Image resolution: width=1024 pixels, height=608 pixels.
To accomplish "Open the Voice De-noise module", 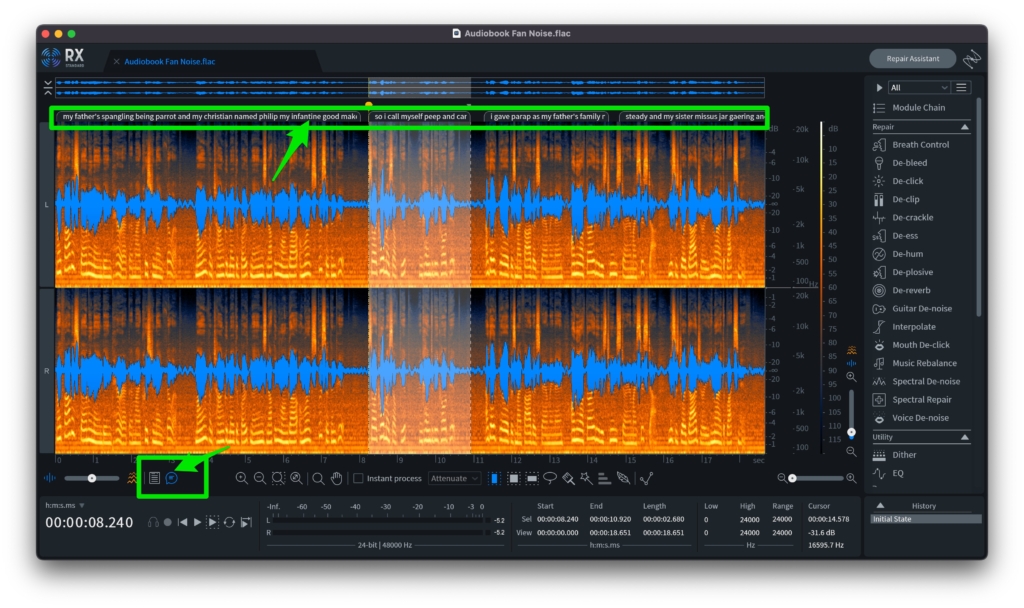I will tap(920, 418).
